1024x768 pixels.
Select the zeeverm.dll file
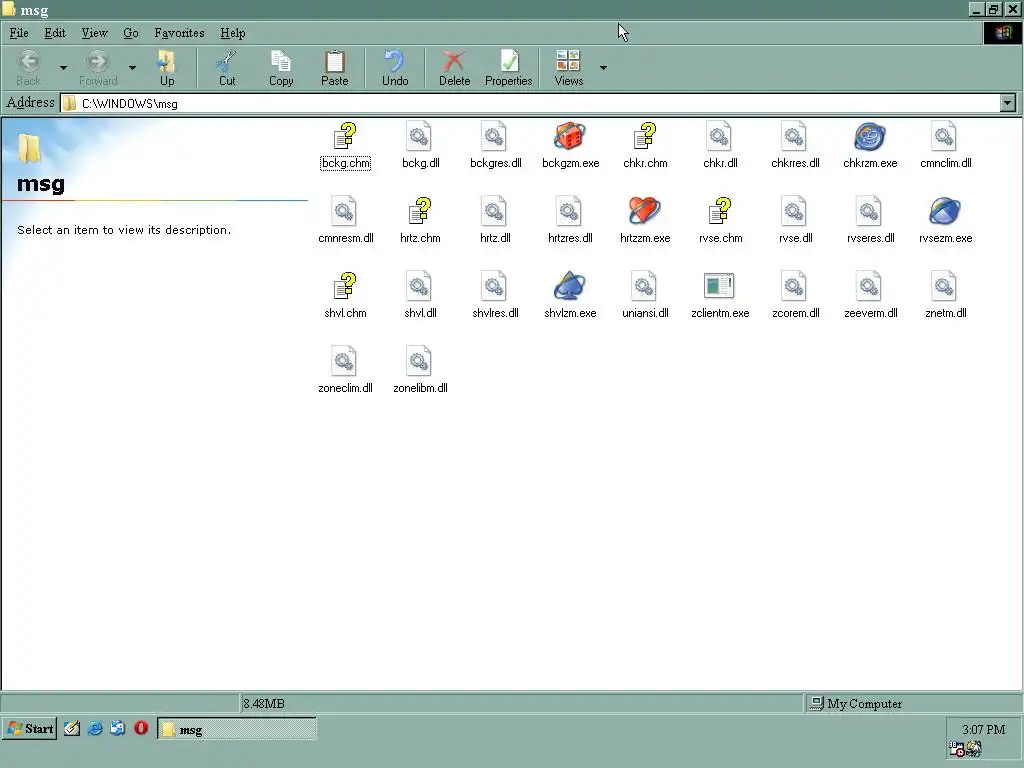870,296
